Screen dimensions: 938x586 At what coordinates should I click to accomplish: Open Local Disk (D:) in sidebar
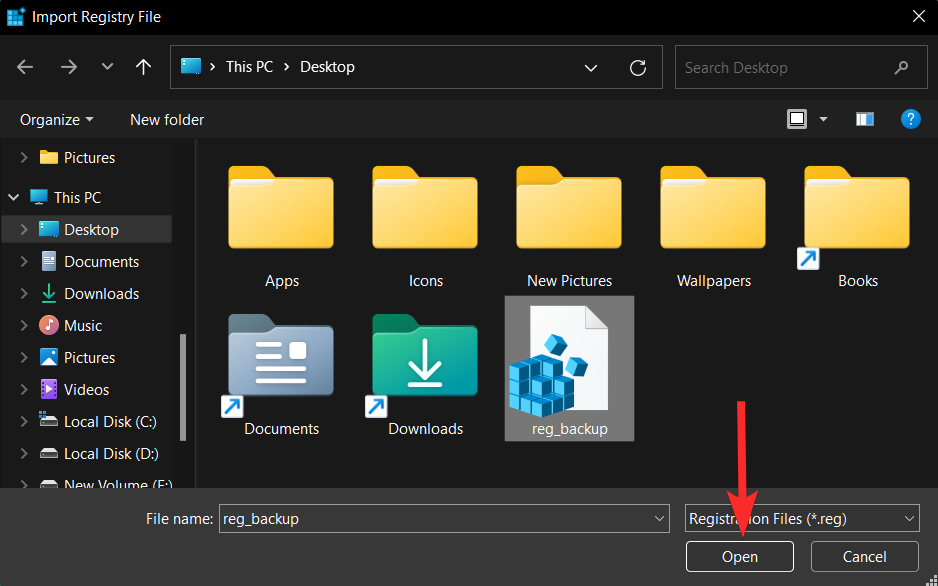coord(111,453)
